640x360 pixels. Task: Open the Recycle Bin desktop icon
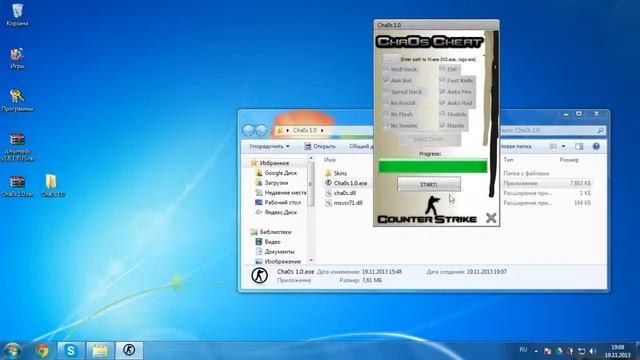pos(17,15)
